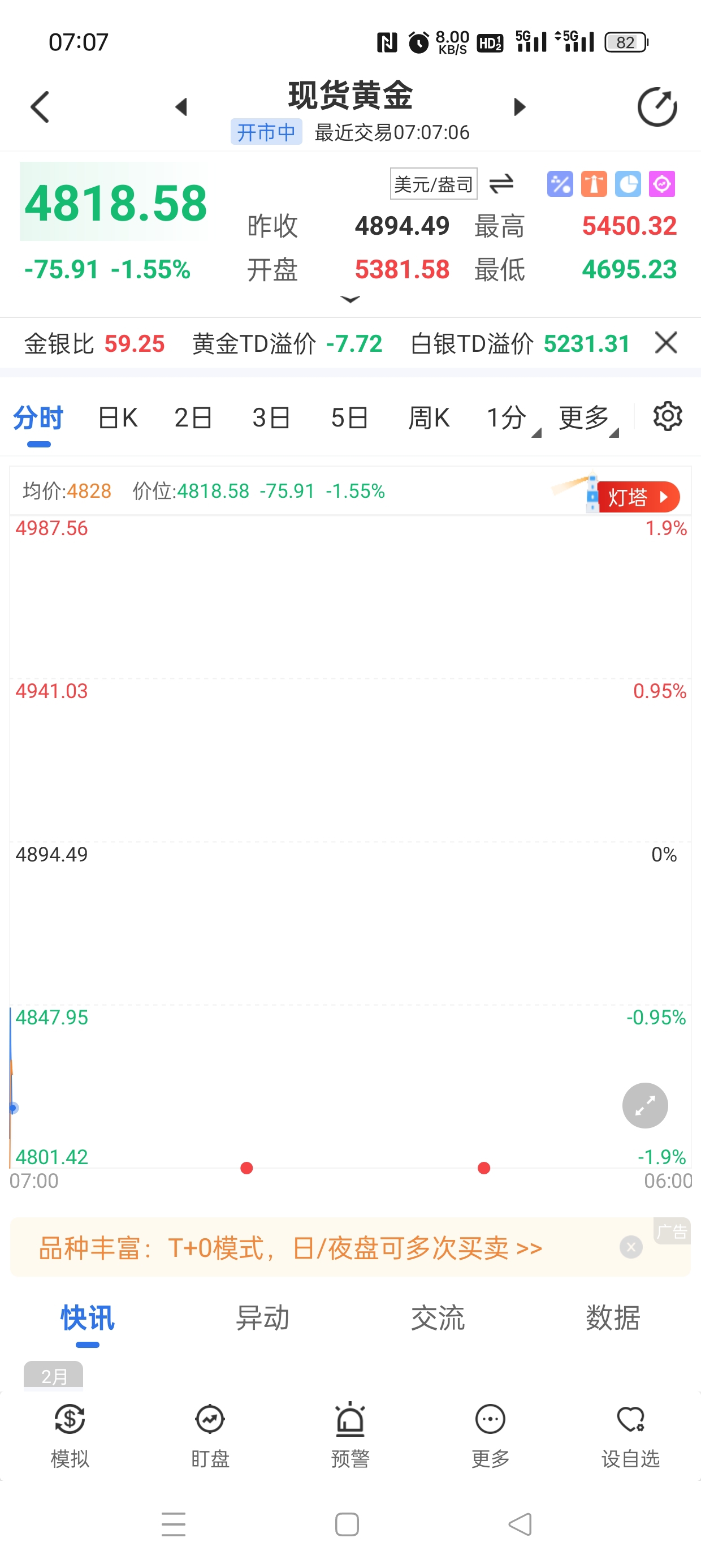Tap the 灯塔 button
The width and height of the screenshot is (701, 1568).
pyautogui.click(x=638, y=497)
